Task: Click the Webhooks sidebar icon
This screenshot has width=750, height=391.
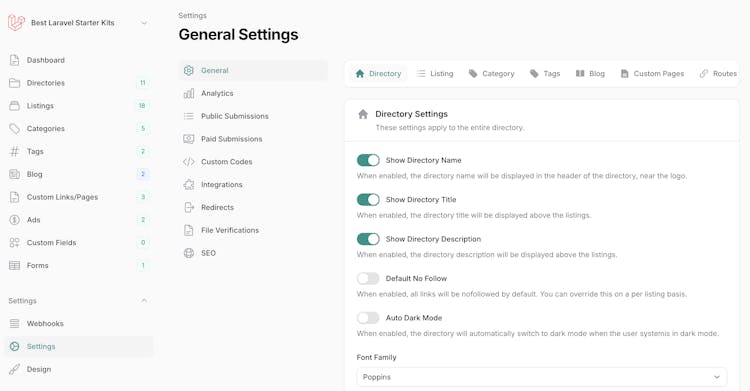Action: point(15,324)
